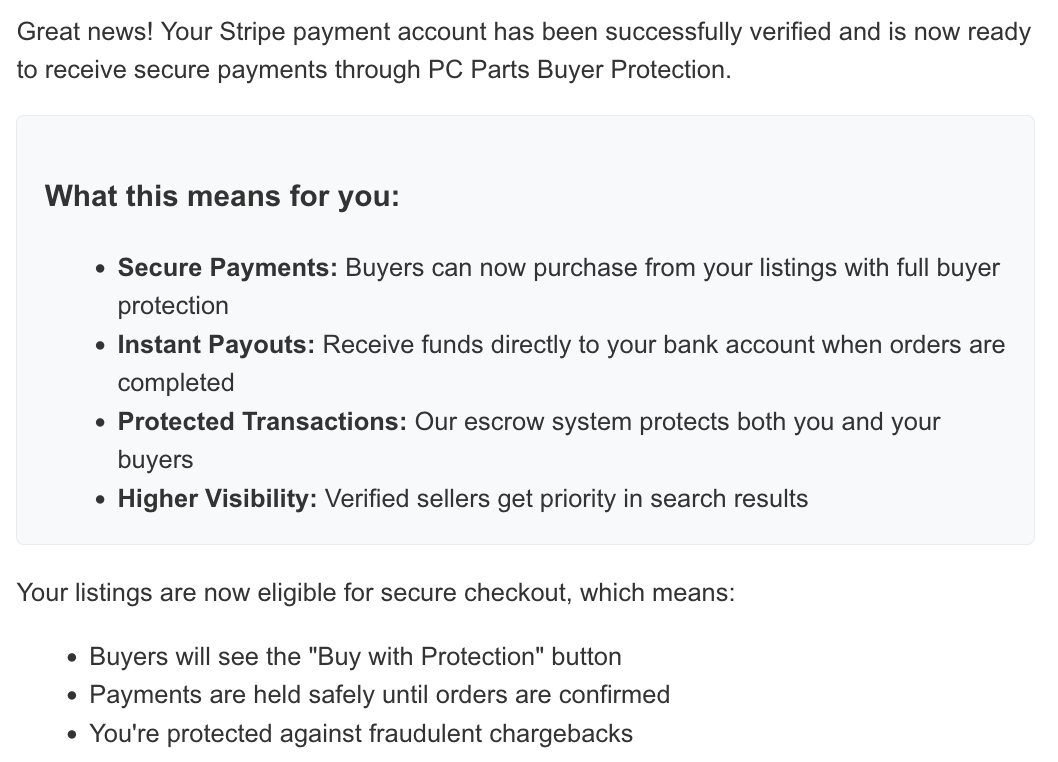This screenshot has height=762, width=1058.
Task: Click the "Higher Visibility:" bold label
Action: coord(217,499)
